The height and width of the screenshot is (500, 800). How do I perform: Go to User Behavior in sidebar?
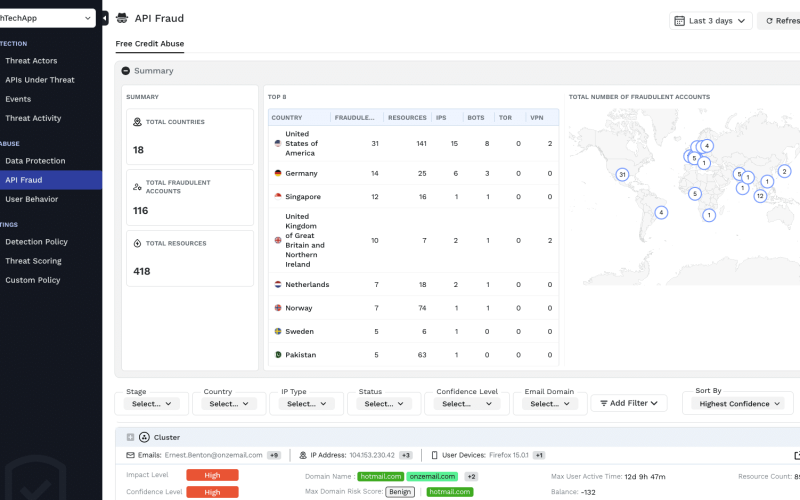31,199
